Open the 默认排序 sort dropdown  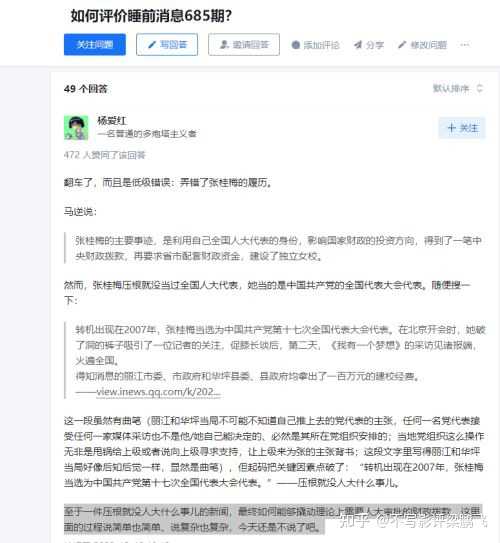tap(458, 89)
